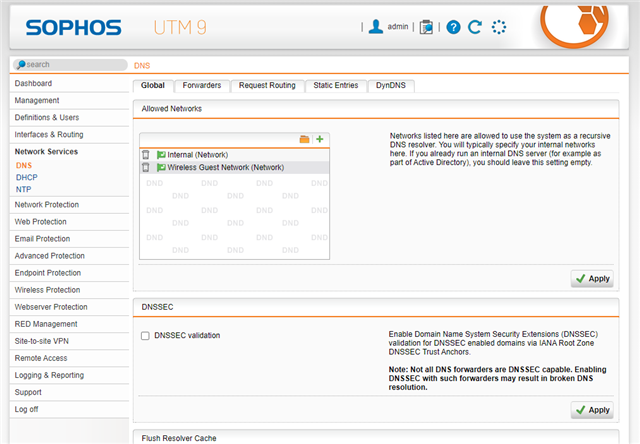The image size is (640, 444).
Task: Apply the DNSSEC settings
Action: pyautogui.click(x=592, y=410)
